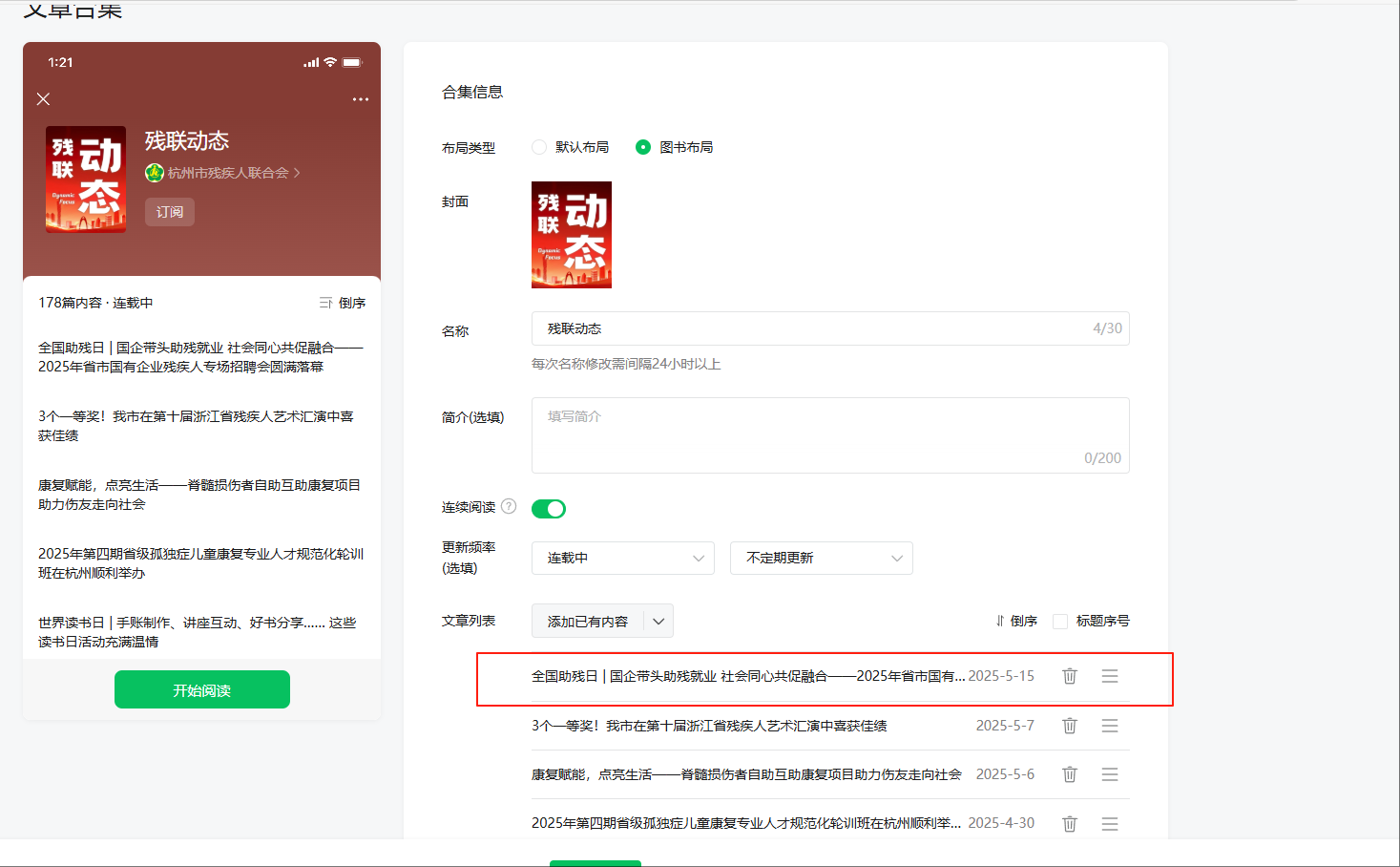
Task: Check the 标题序号 checkbox
Action: click(x=1060, y=622)
